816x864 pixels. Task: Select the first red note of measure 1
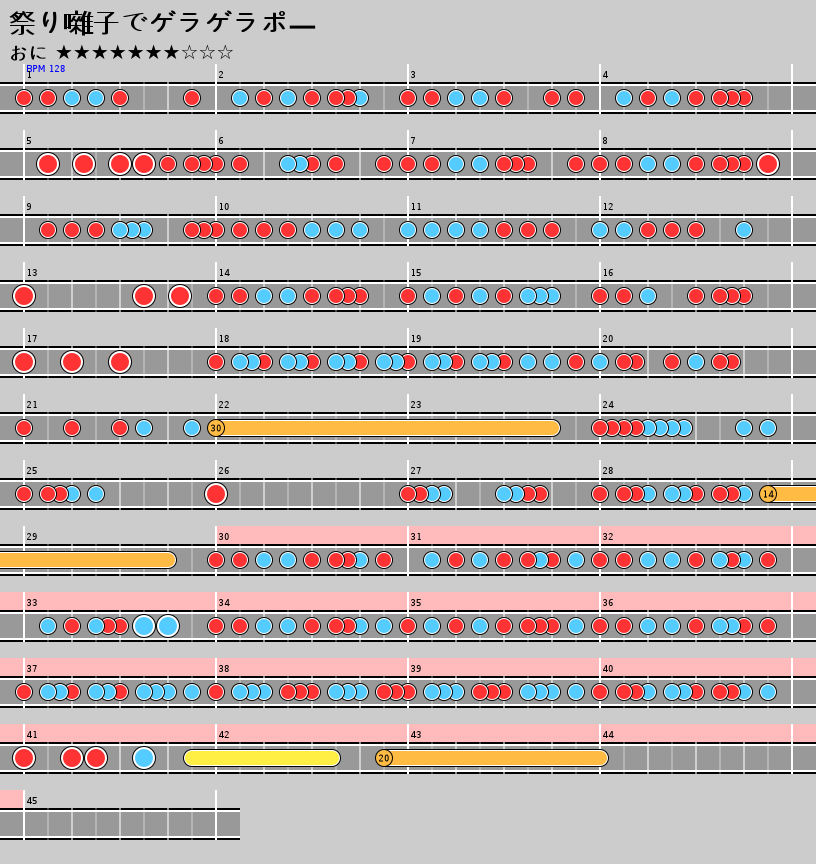(x=24, y=98)
